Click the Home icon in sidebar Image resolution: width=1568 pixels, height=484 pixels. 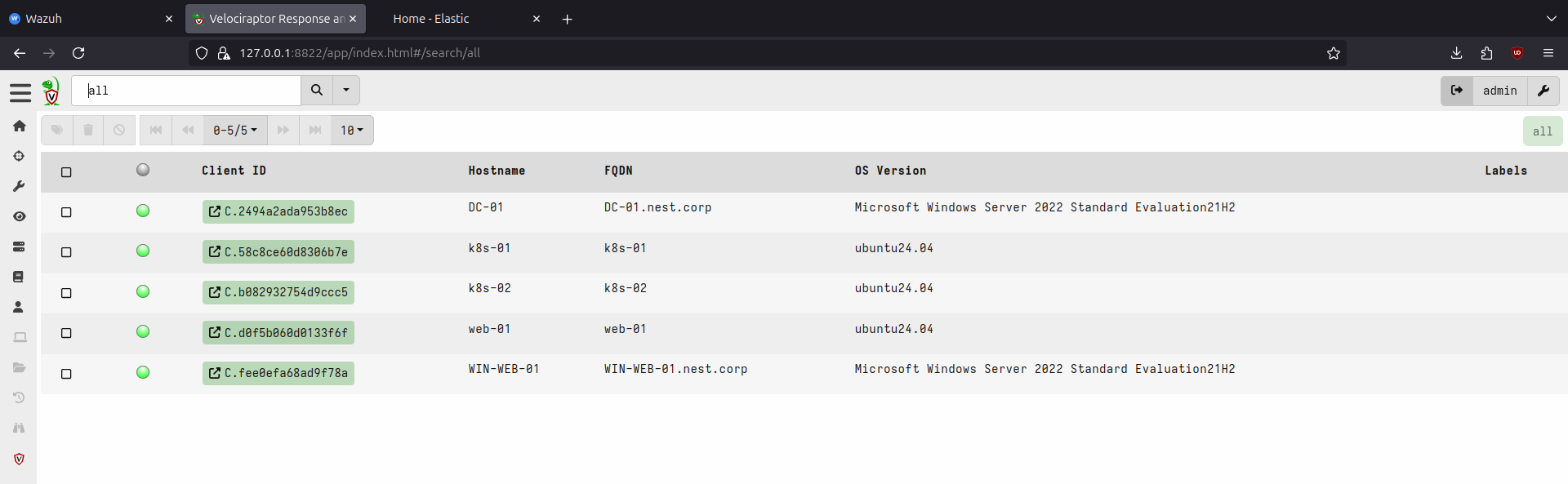pyautogui.click(x=20, y=126)
